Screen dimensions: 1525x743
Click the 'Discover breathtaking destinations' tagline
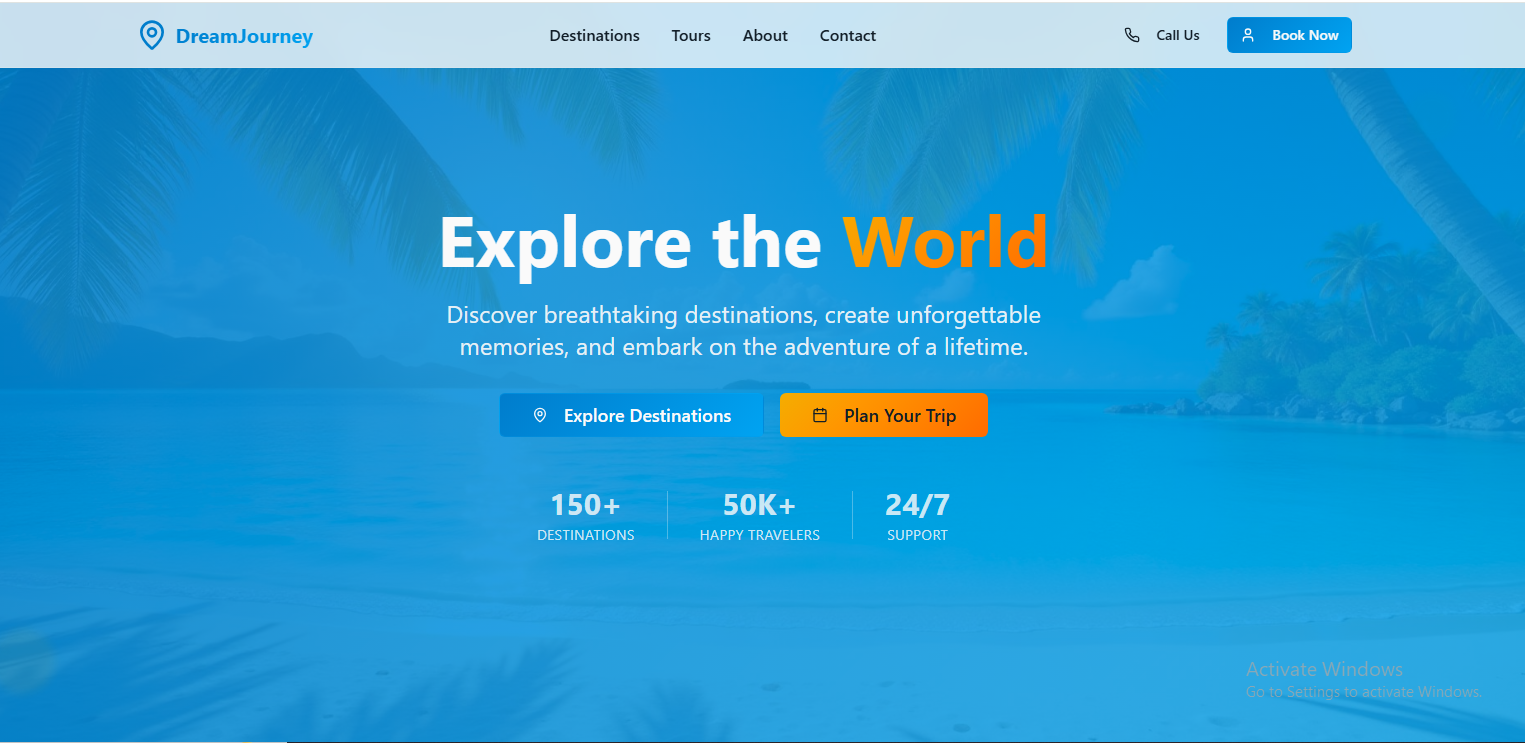pyautogui.click(x=743, y=331)
